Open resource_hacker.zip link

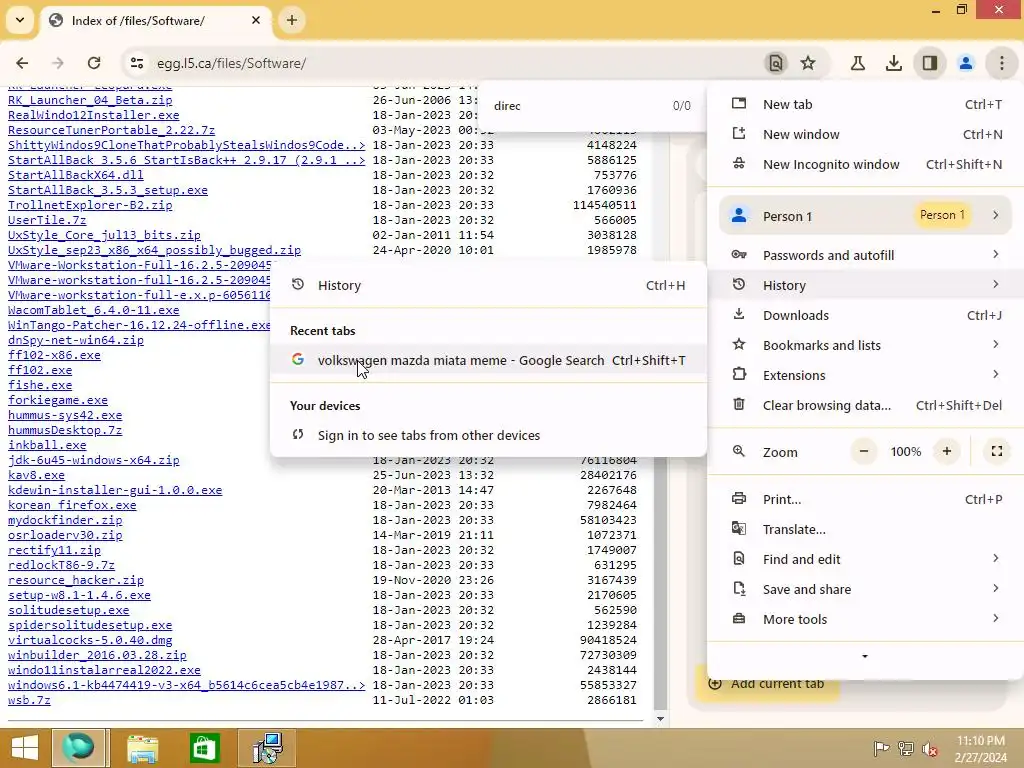76,581
